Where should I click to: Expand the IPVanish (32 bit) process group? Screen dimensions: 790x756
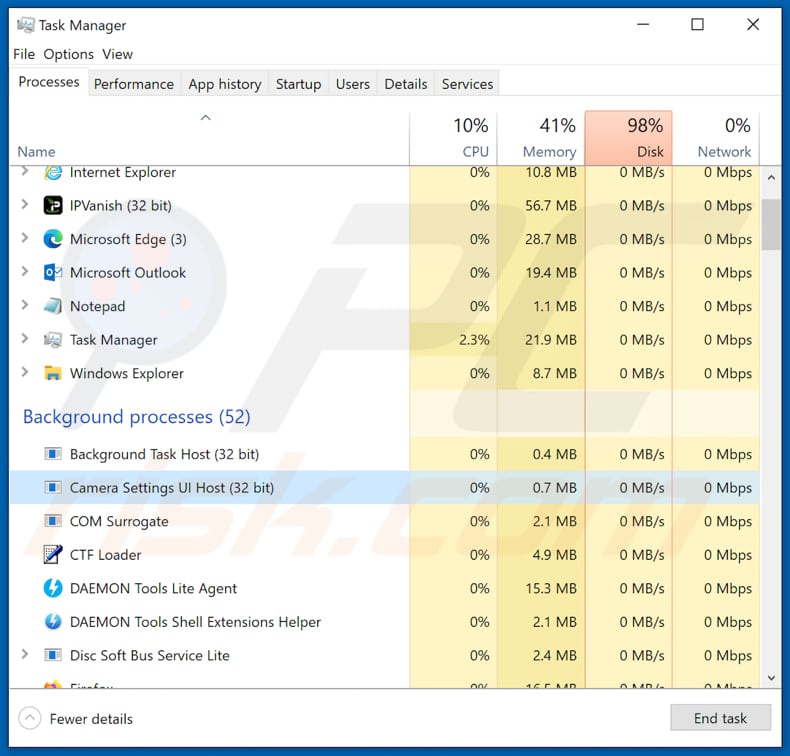[x=24, y=204]
